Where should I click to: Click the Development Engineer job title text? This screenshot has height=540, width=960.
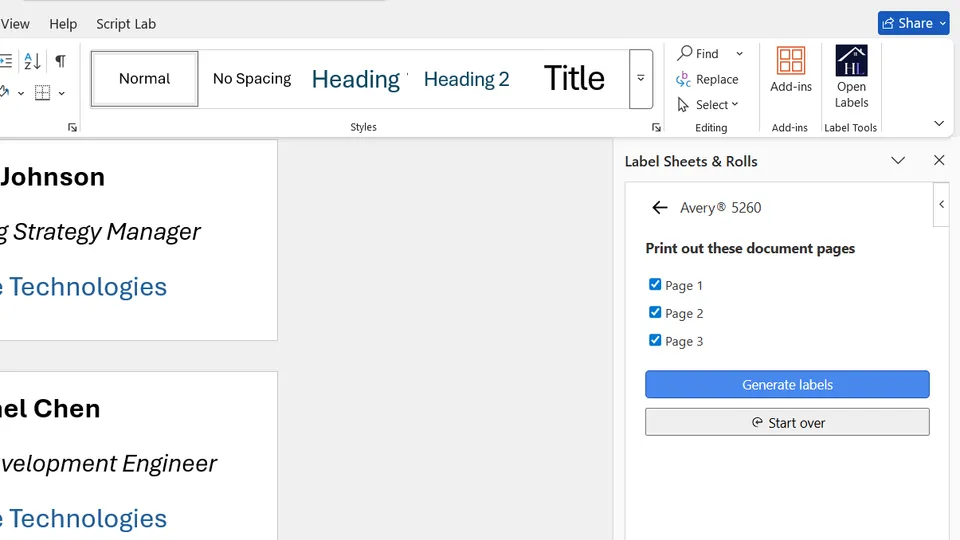click(x=108, y=463)
